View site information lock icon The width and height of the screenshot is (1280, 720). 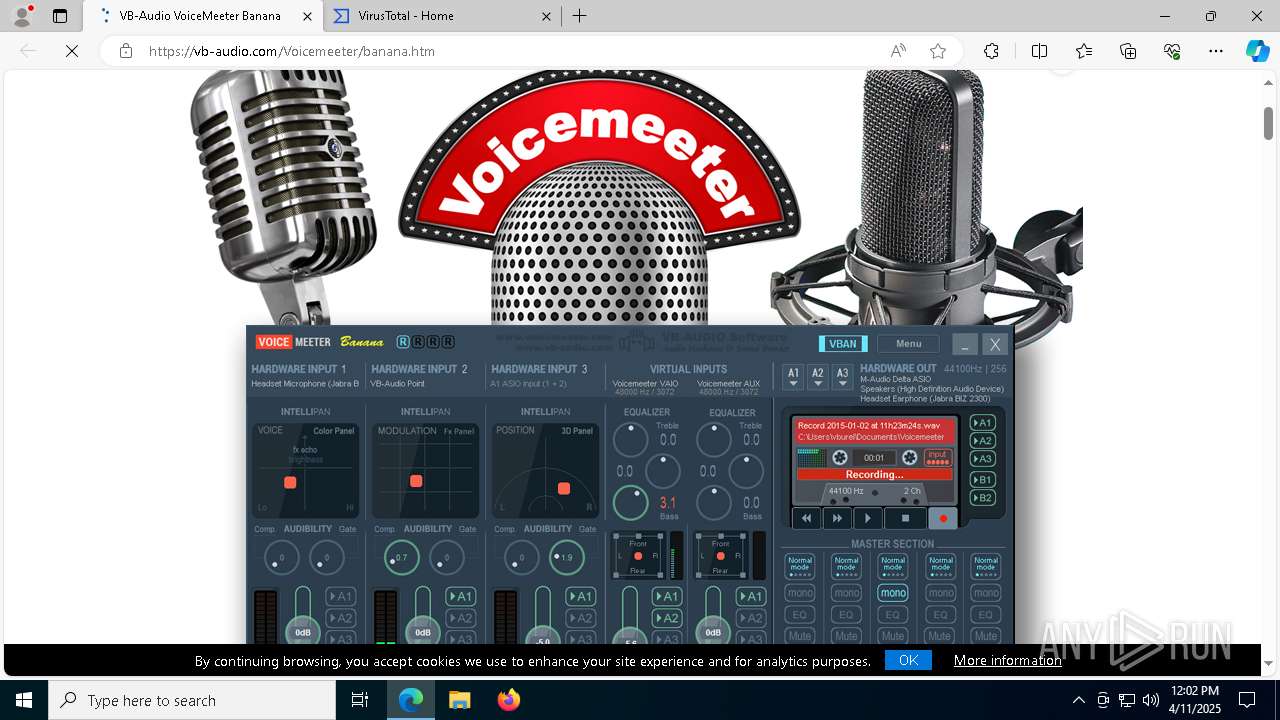[126, 51]
